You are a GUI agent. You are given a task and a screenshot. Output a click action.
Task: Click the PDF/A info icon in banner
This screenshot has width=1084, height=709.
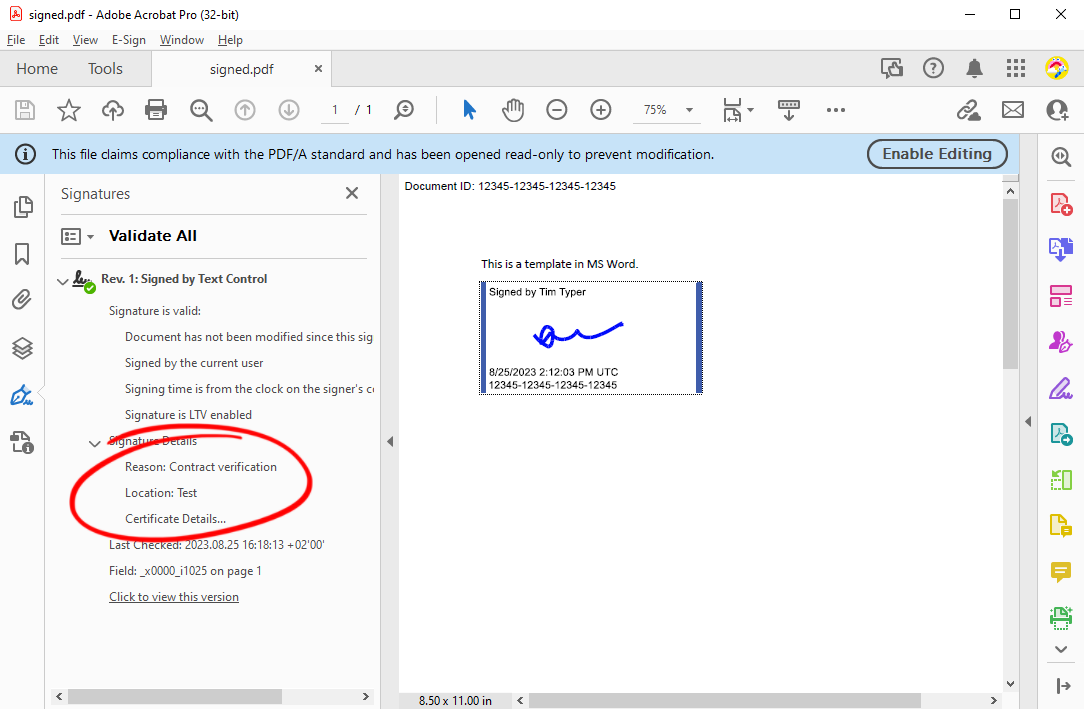click(26, 154)
